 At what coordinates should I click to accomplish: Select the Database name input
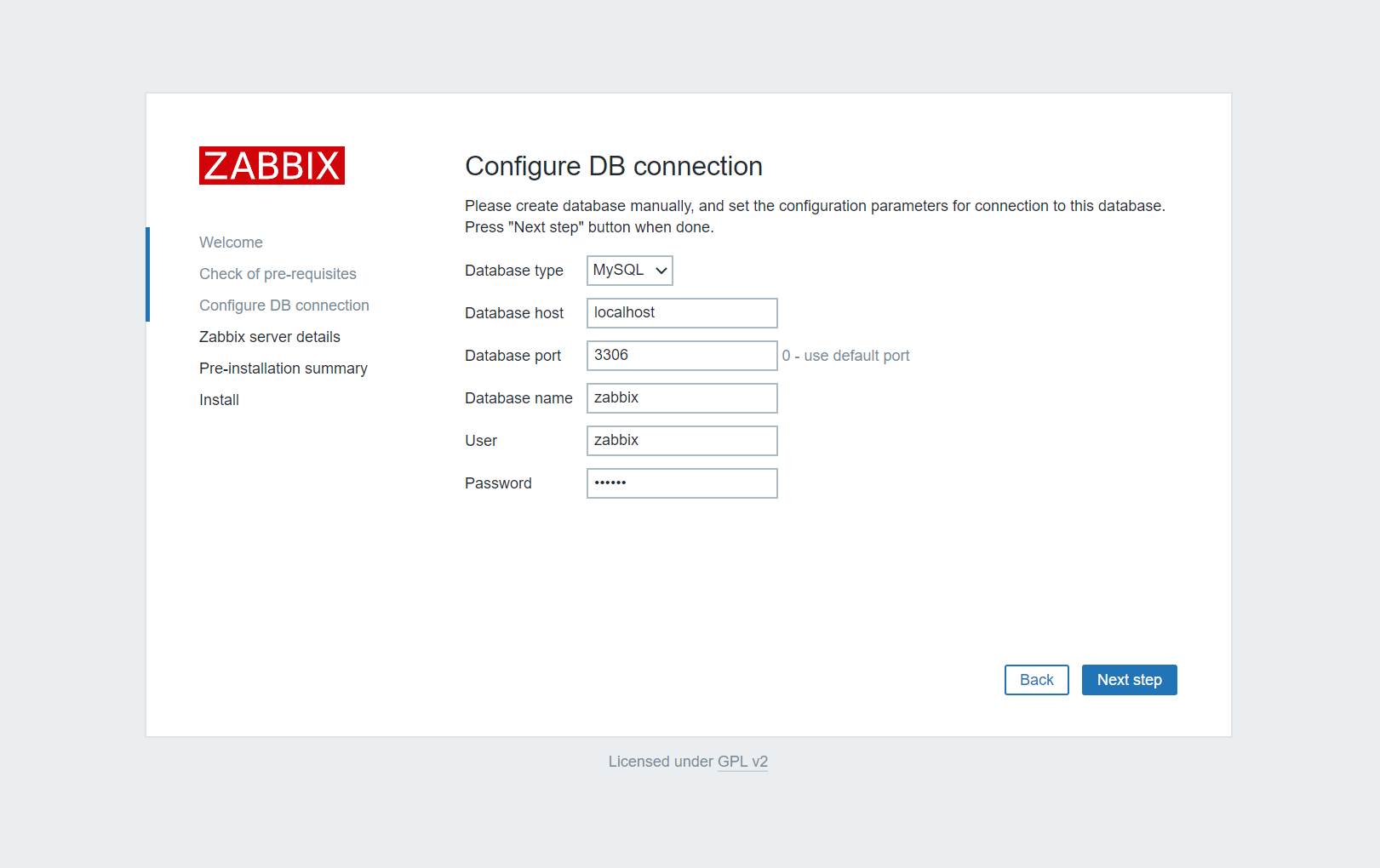682,398
